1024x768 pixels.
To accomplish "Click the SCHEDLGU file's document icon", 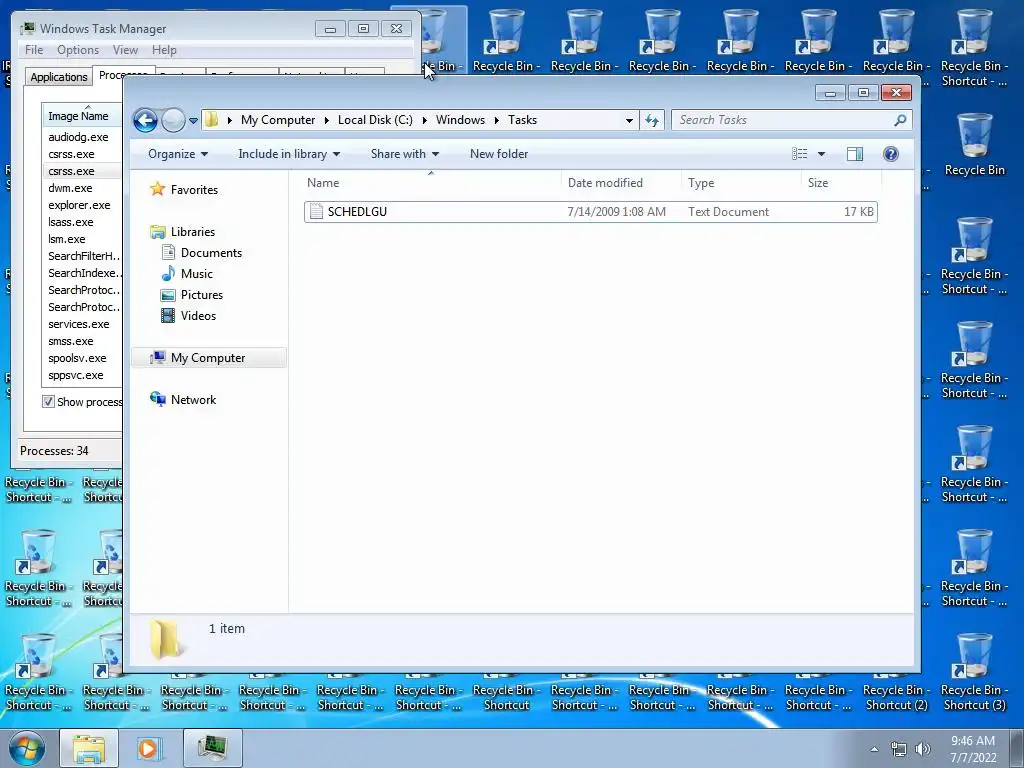I will (316, 212).
